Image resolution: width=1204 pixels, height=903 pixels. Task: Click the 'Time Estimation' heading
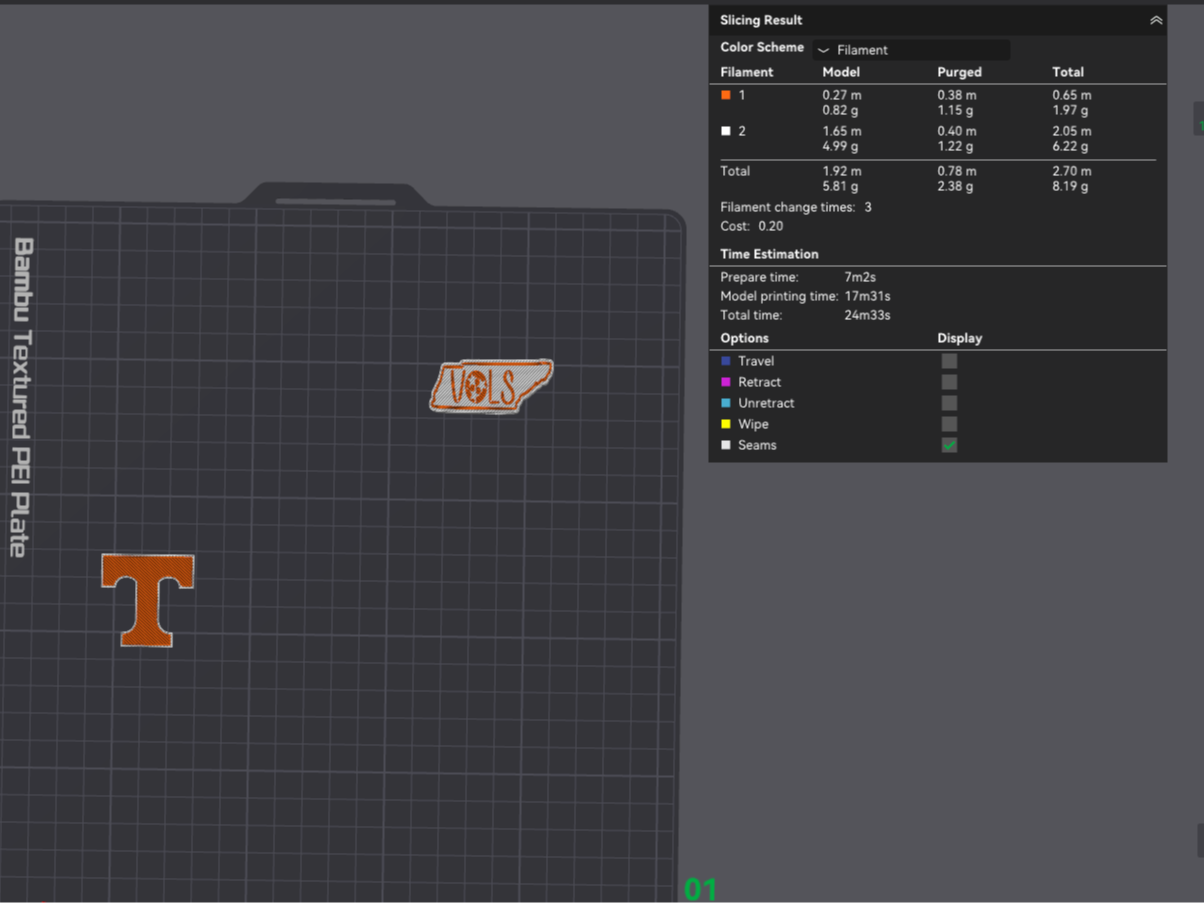tap(769, 254)
